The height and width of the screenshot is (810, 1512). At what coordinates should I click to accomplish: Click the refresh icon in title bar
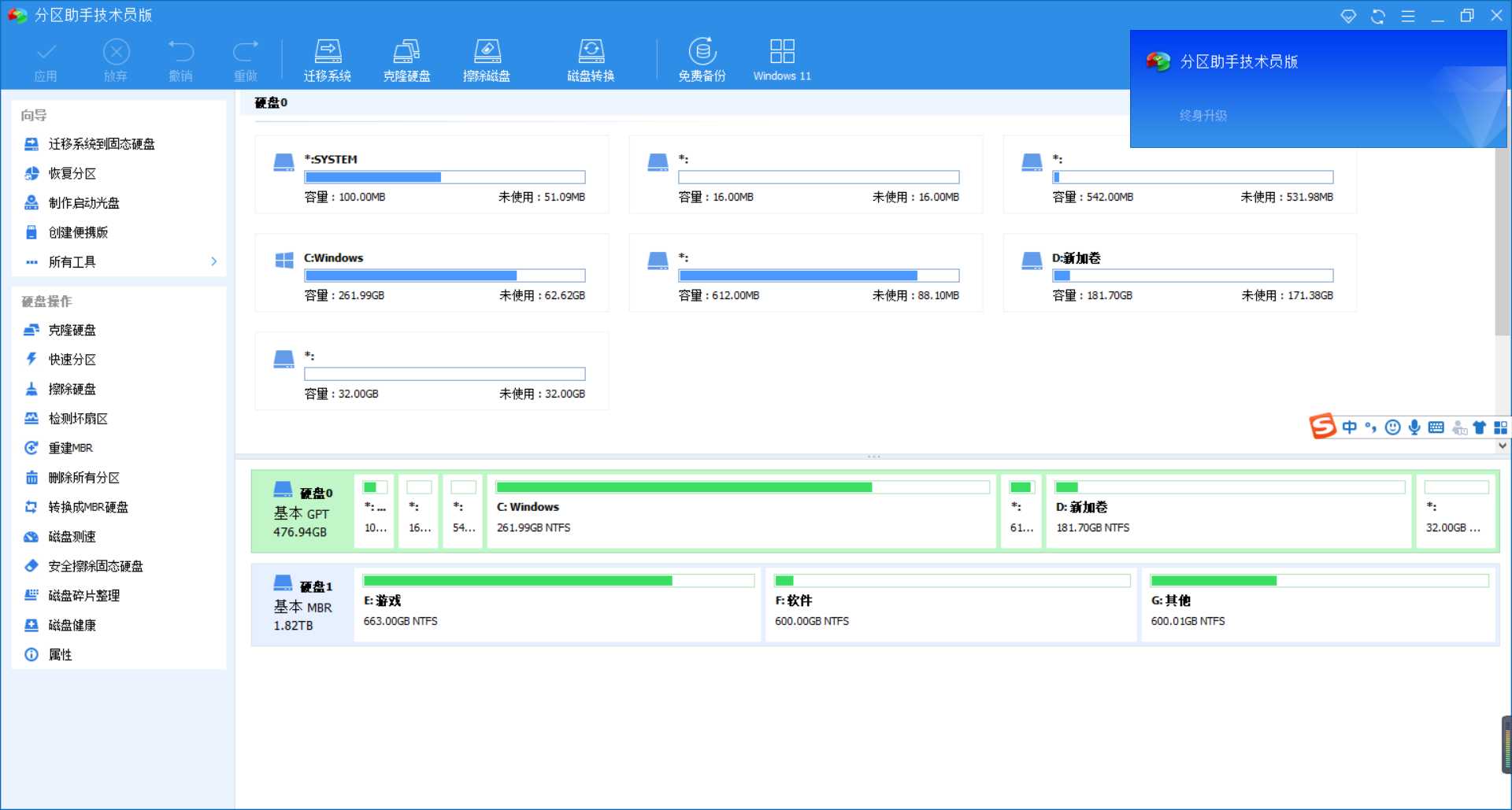click(x=1377, y=16)
